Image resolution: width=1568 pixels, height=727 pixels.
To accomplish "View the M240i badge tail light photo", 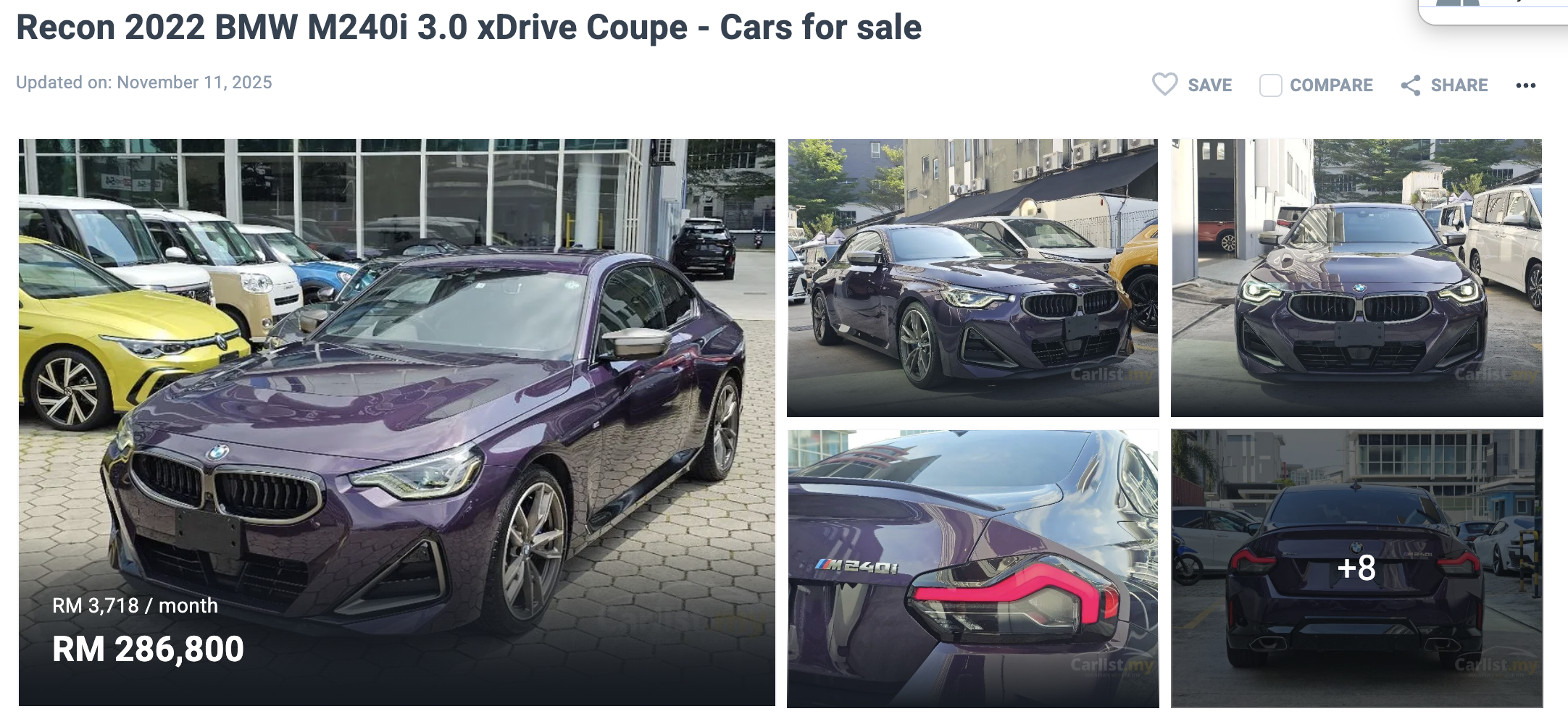I will pyautogui.click(x=972, y=568).
